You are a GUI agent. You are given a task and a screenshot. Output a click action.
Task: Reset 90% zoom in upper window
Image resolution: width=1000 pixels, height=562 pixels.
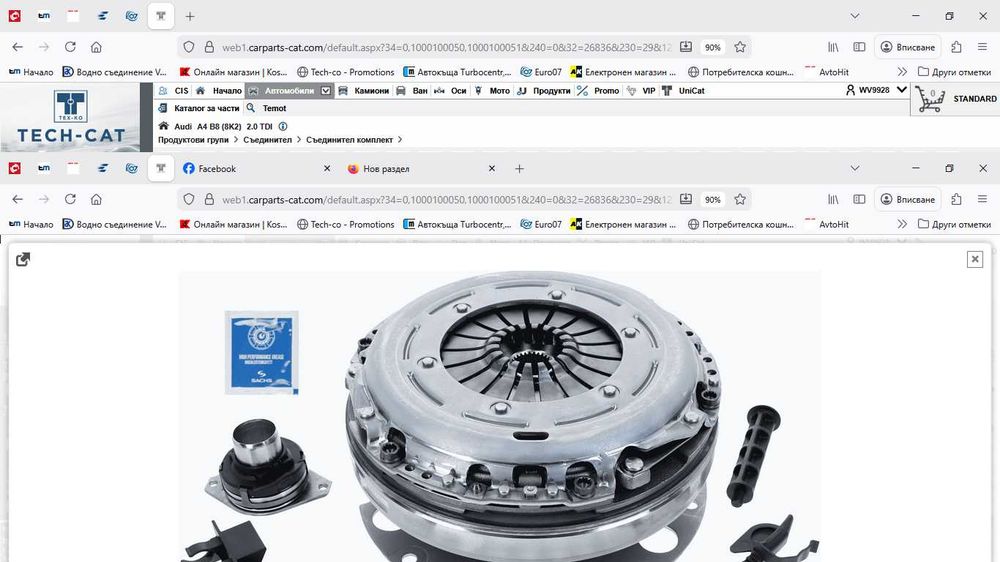pos(712,47)
